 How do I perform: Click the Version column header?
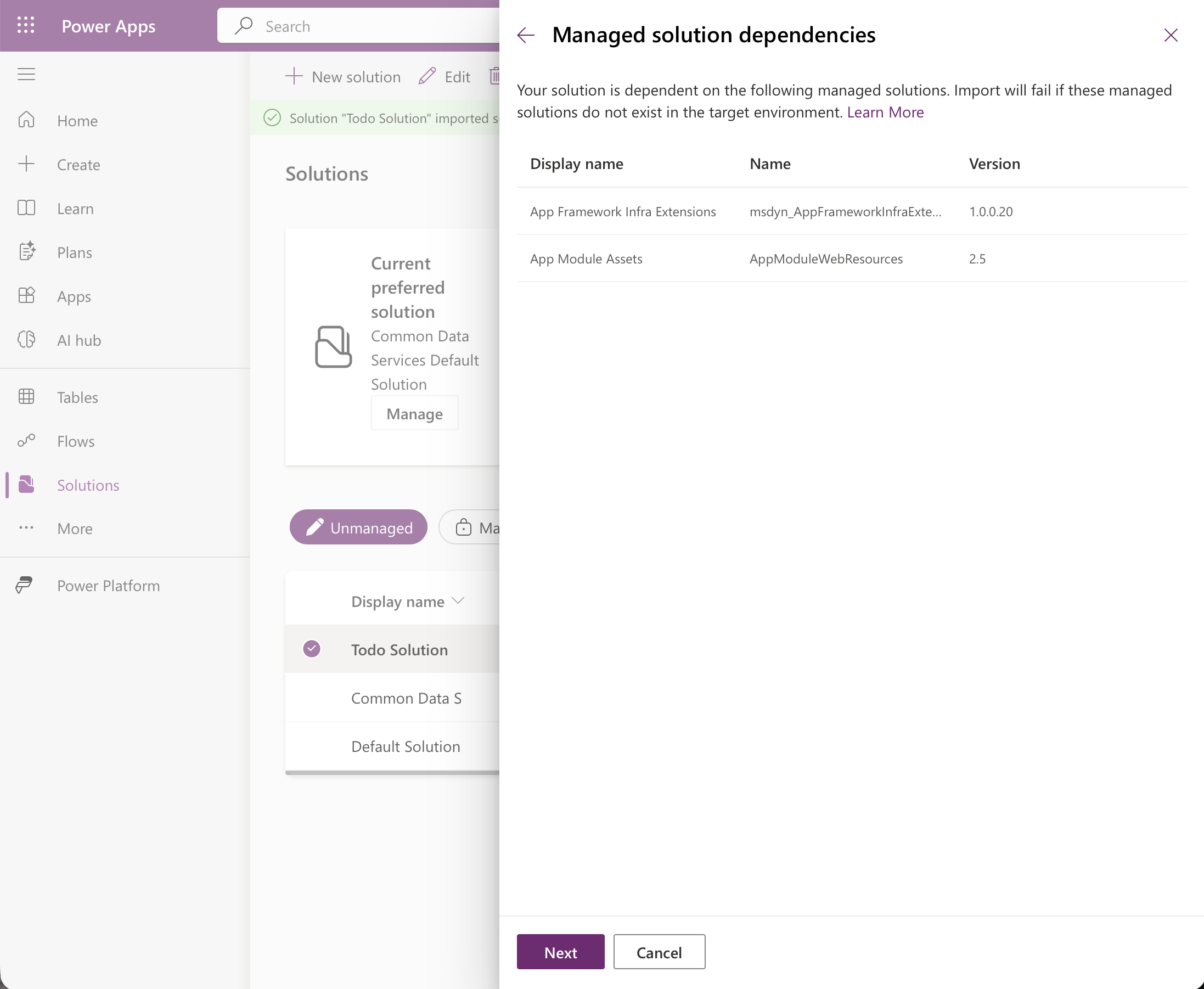[994, 164]
